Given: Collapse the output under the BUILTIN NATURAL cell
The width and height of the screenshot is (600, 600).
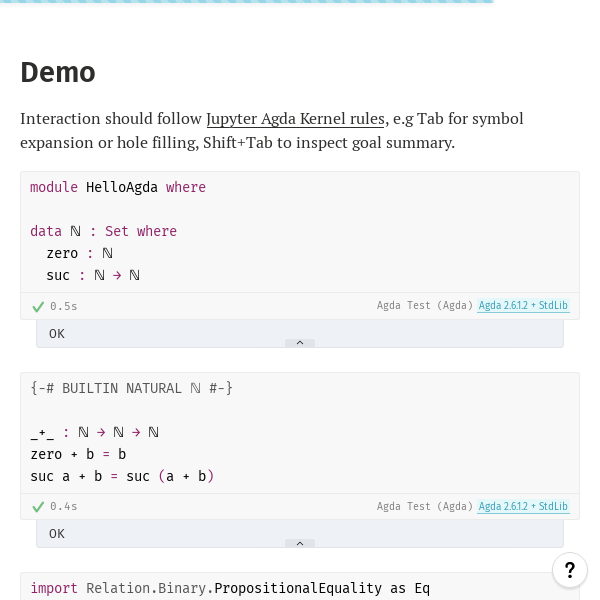Looking at the screenshot, I should [x=300, y=543].
